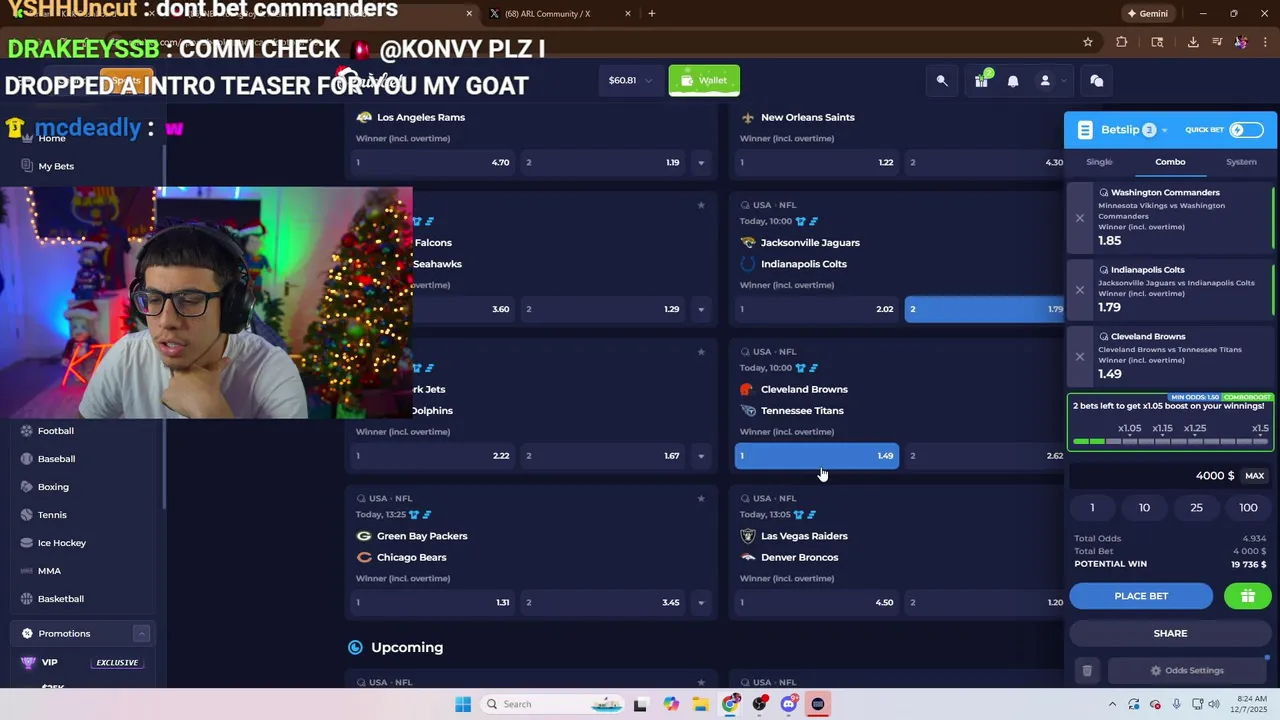Image resolution: width=1280 pixels, height=720 pixels.
Task: Click the Windows Start button
Action: [463, 704]
